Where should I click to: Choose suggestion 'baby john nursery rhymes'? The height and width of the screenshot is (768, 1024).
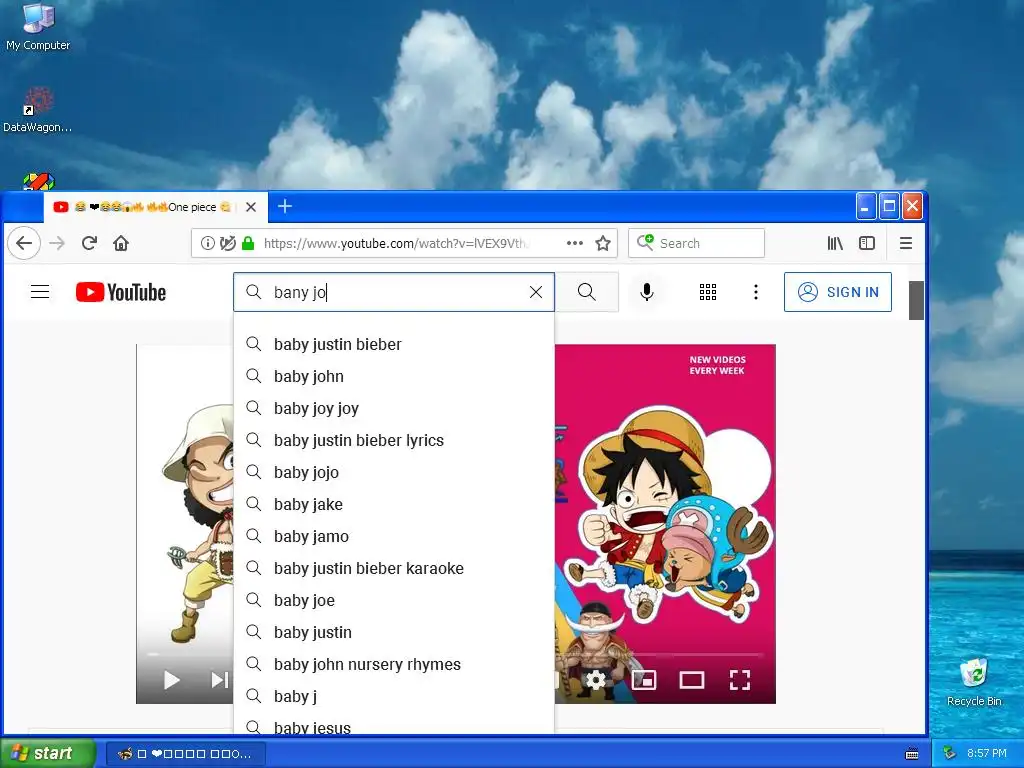tap(394, 664)
